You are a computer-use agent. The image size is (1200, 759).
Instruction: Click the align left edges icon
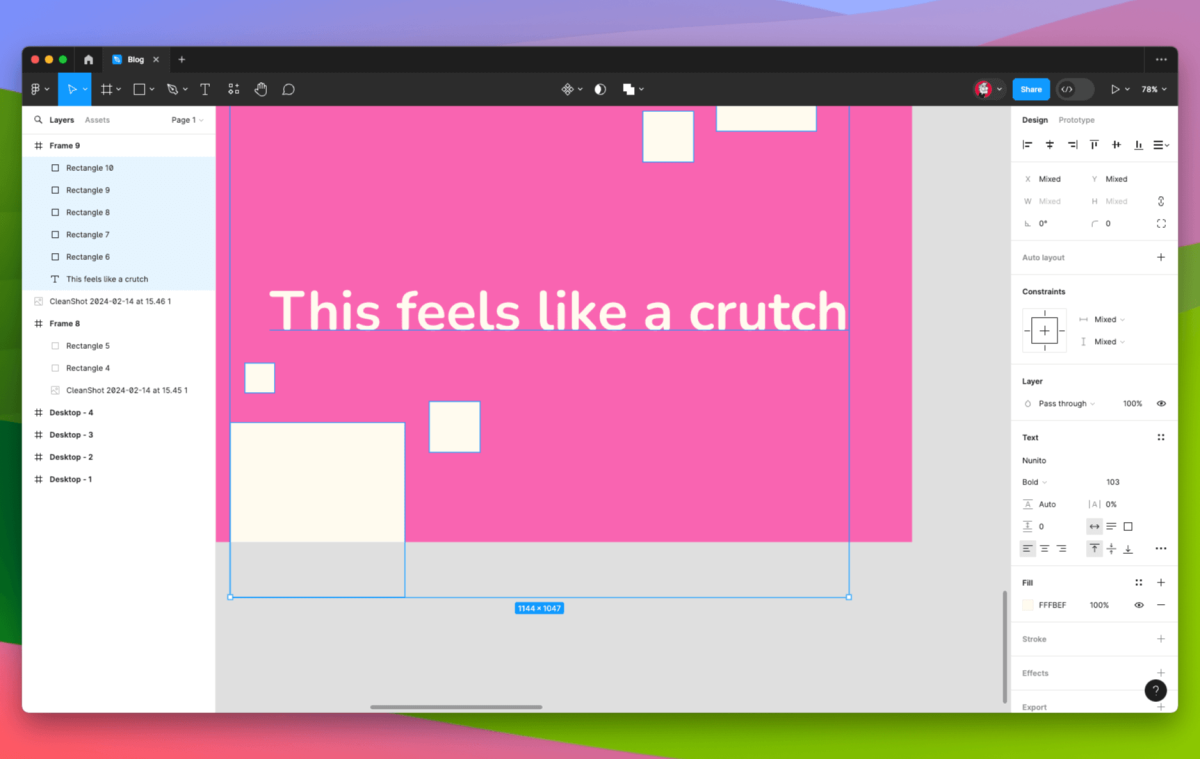click(x=1027, y=144)
